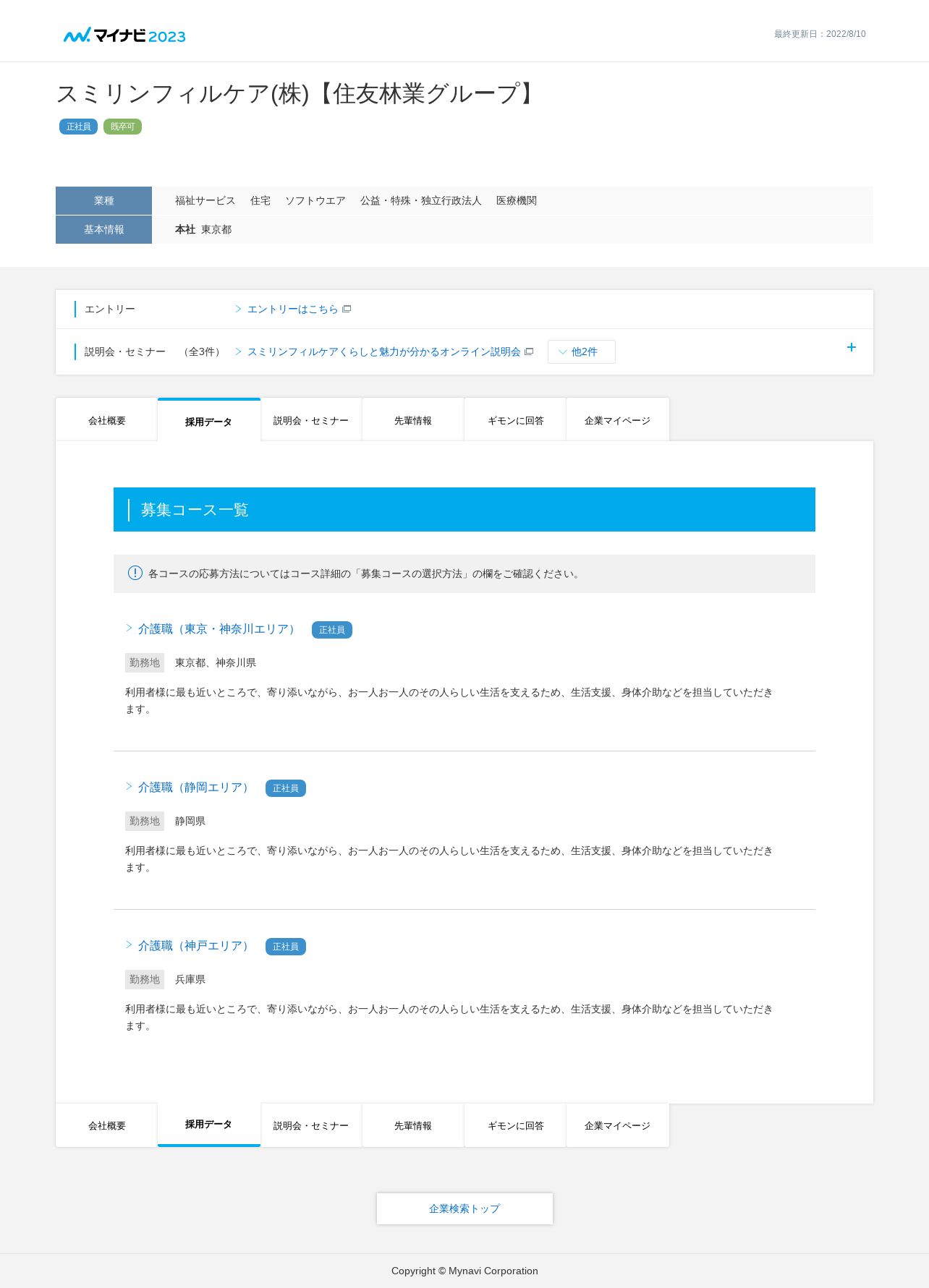
Task: Click the 既卒可 tag under company name
Action: [122, 127]
